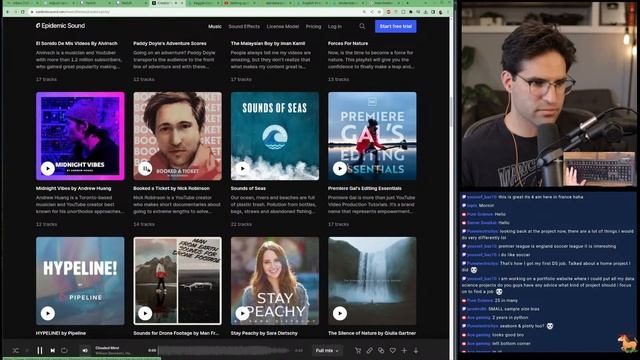Add current track to a playlist

pyautogui.click(x=404, y=350)
